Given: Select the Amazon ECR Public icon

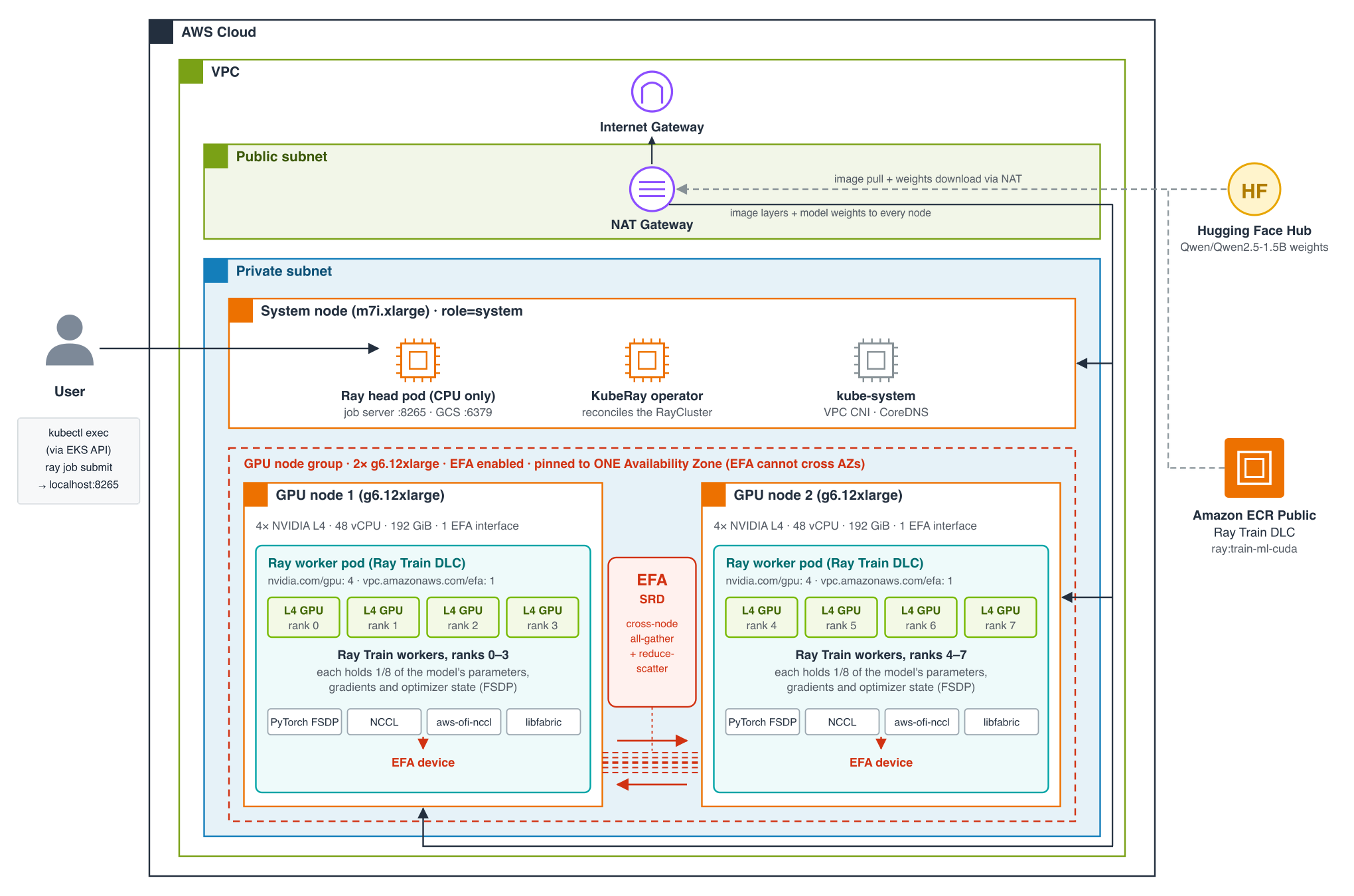Looking at the screenshot, I should [1254, 467].
